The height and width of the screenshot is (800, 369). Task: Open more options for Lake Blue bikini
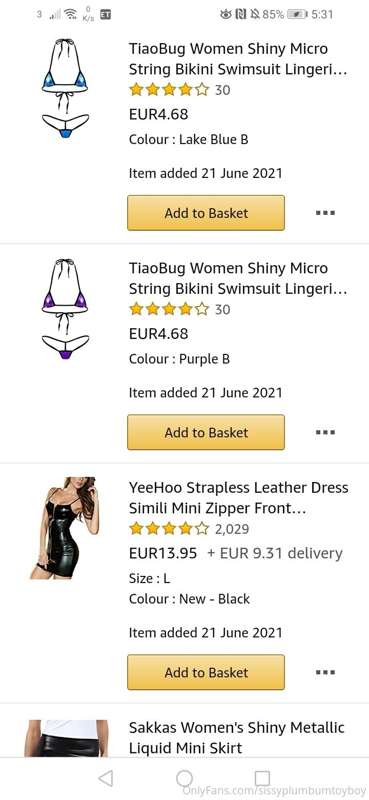coord(325,213)
